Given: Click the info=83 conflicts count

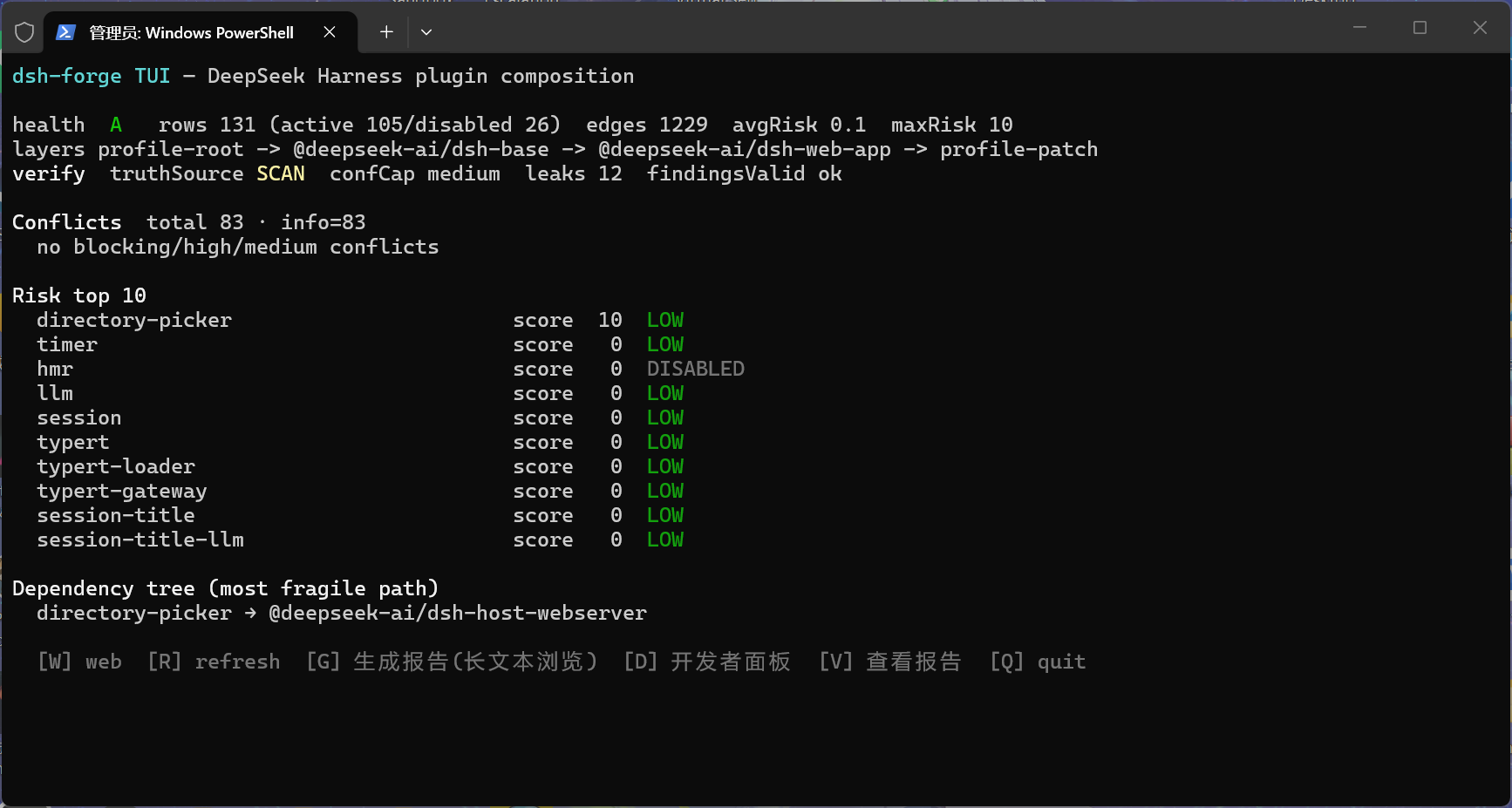Looking at the screenshot, I should [x=324, y=222].
